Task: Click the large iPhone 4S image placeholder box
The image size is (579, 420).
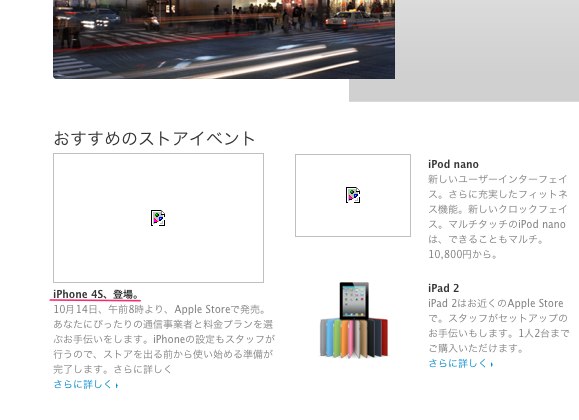Action: tap(158, 218)
